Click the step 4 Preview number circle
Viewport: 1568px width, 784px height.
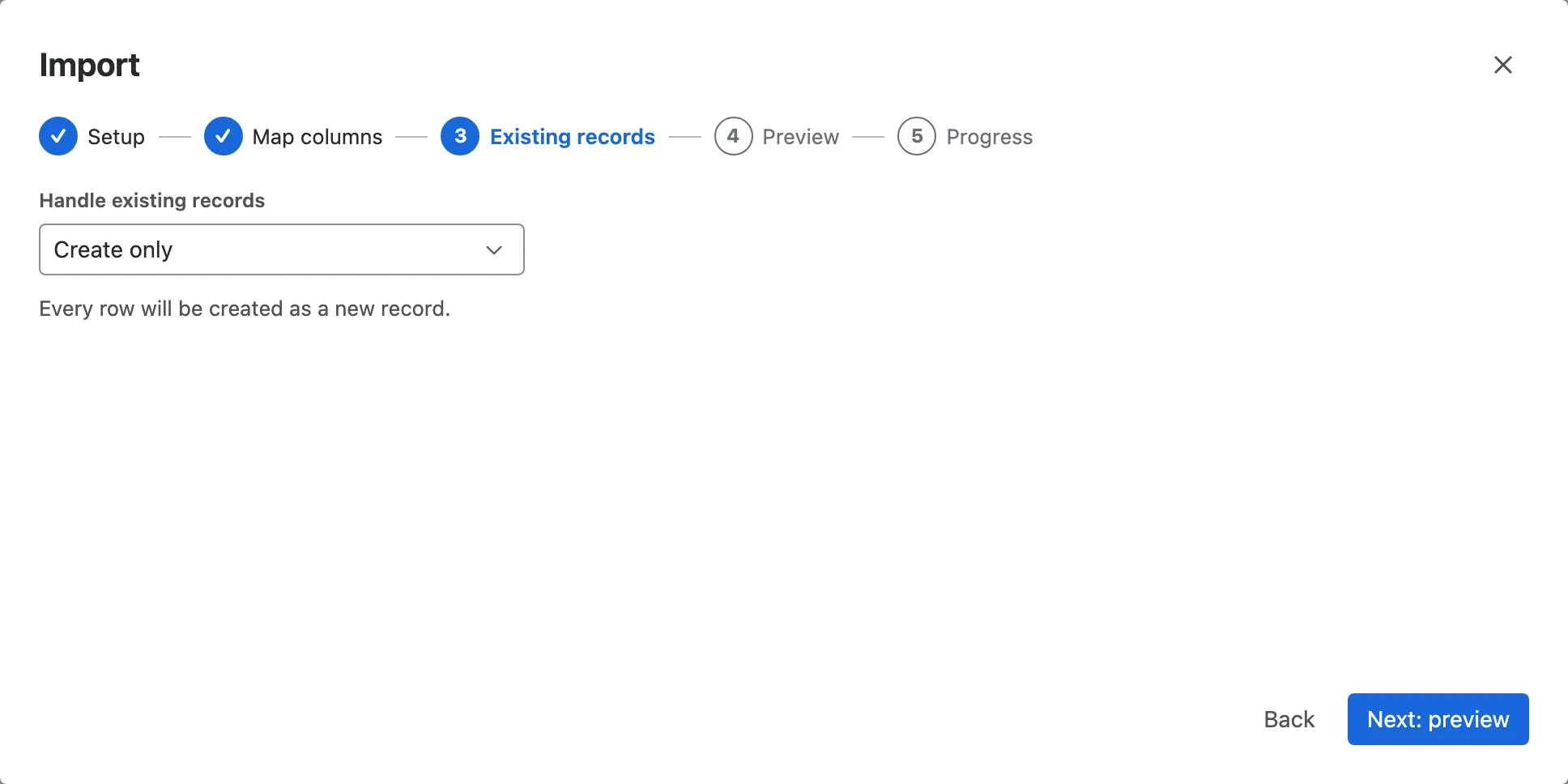[734, 136]
